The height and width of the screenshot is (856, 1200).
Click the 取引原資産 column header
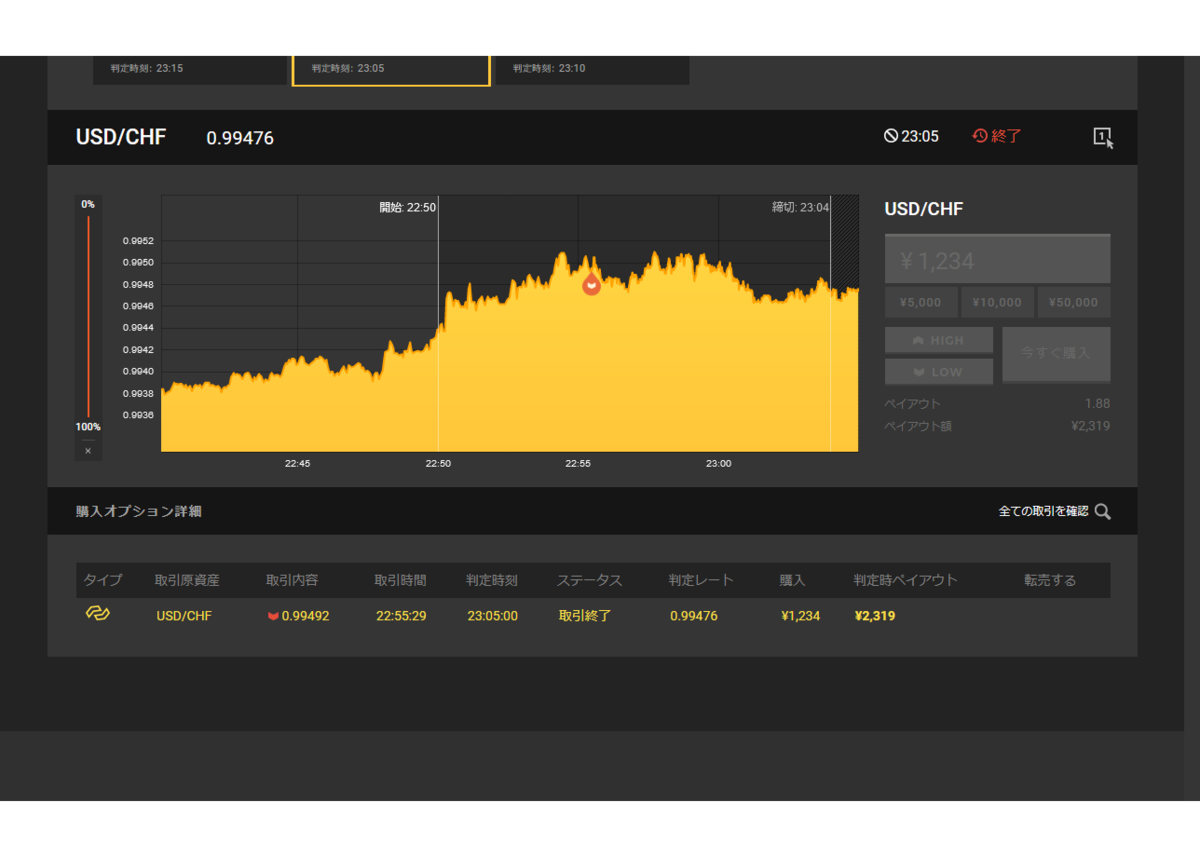tap(187, 580)
